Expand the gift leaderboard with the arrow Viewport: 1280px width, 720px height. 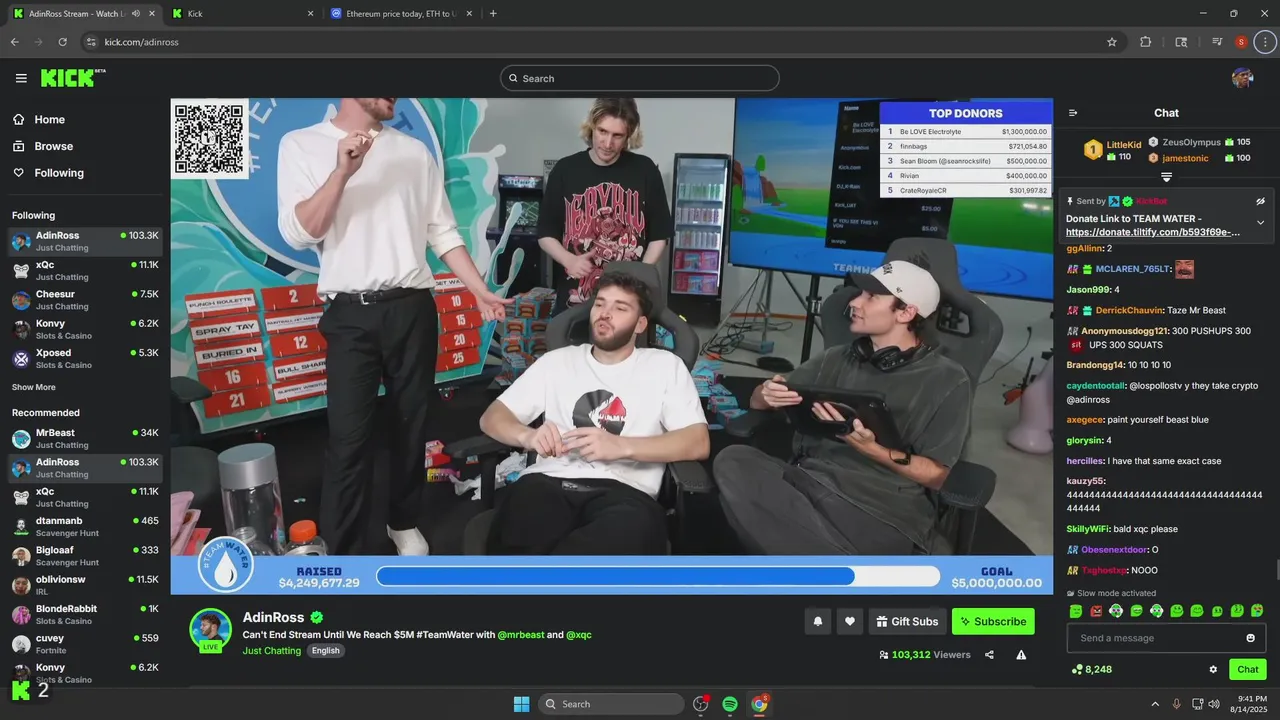point(1166,177)
